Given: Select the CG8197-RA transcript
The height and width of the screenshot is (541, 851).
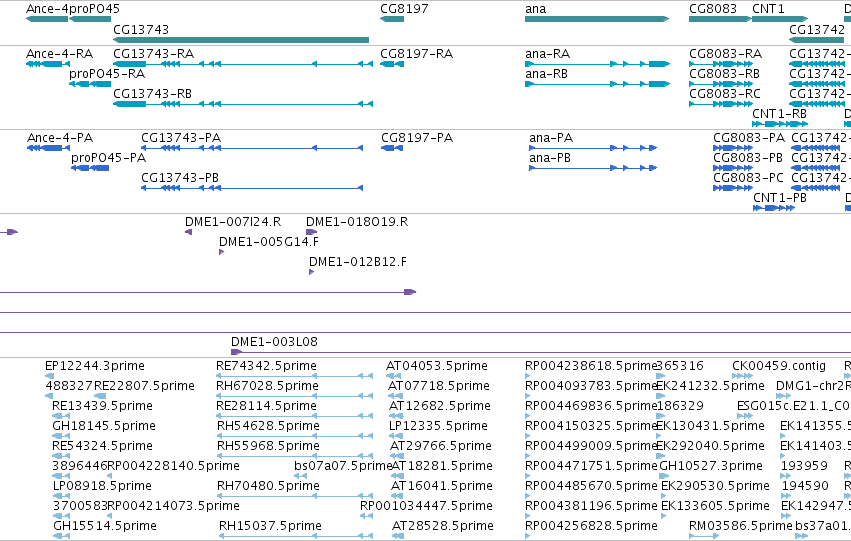Looking at the screenshot, I should point(392,64).
